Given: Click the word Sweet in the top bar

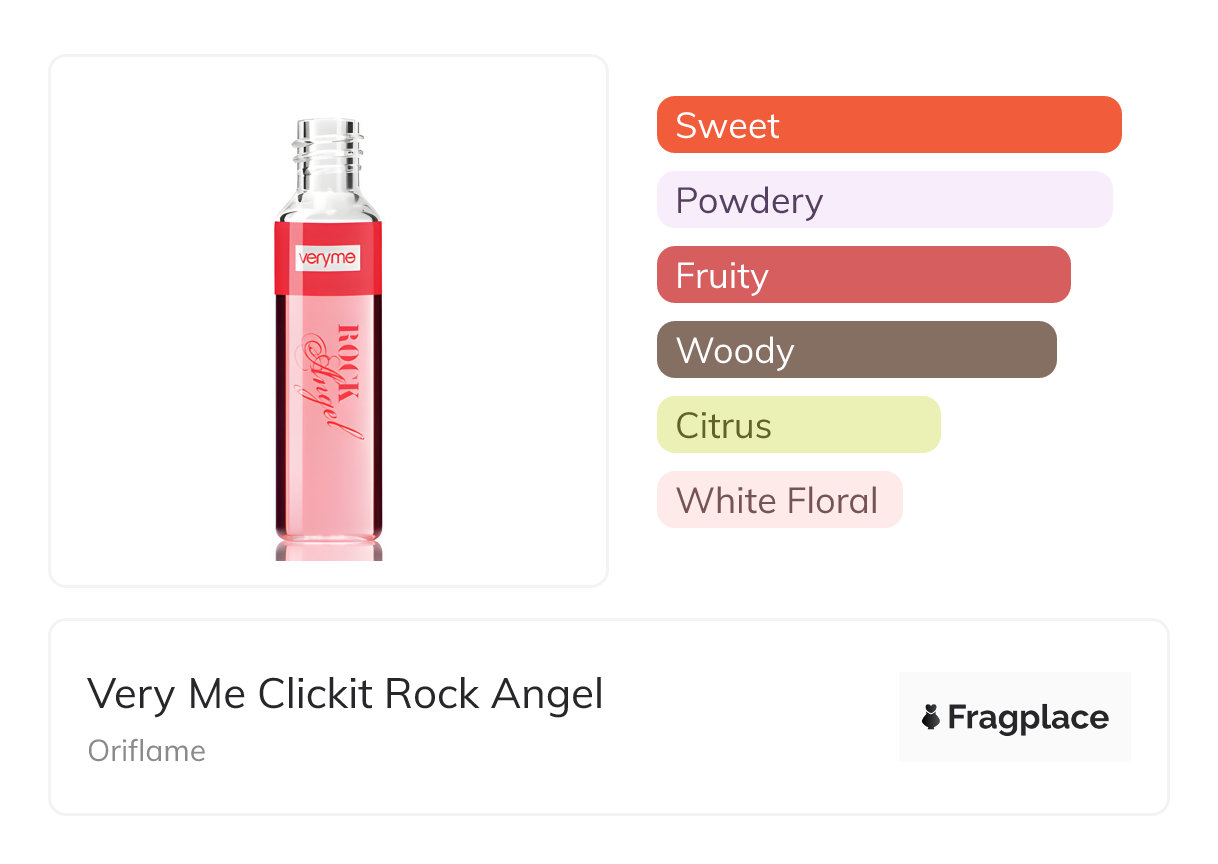Looking at the screenshot, I should (727, 125).
